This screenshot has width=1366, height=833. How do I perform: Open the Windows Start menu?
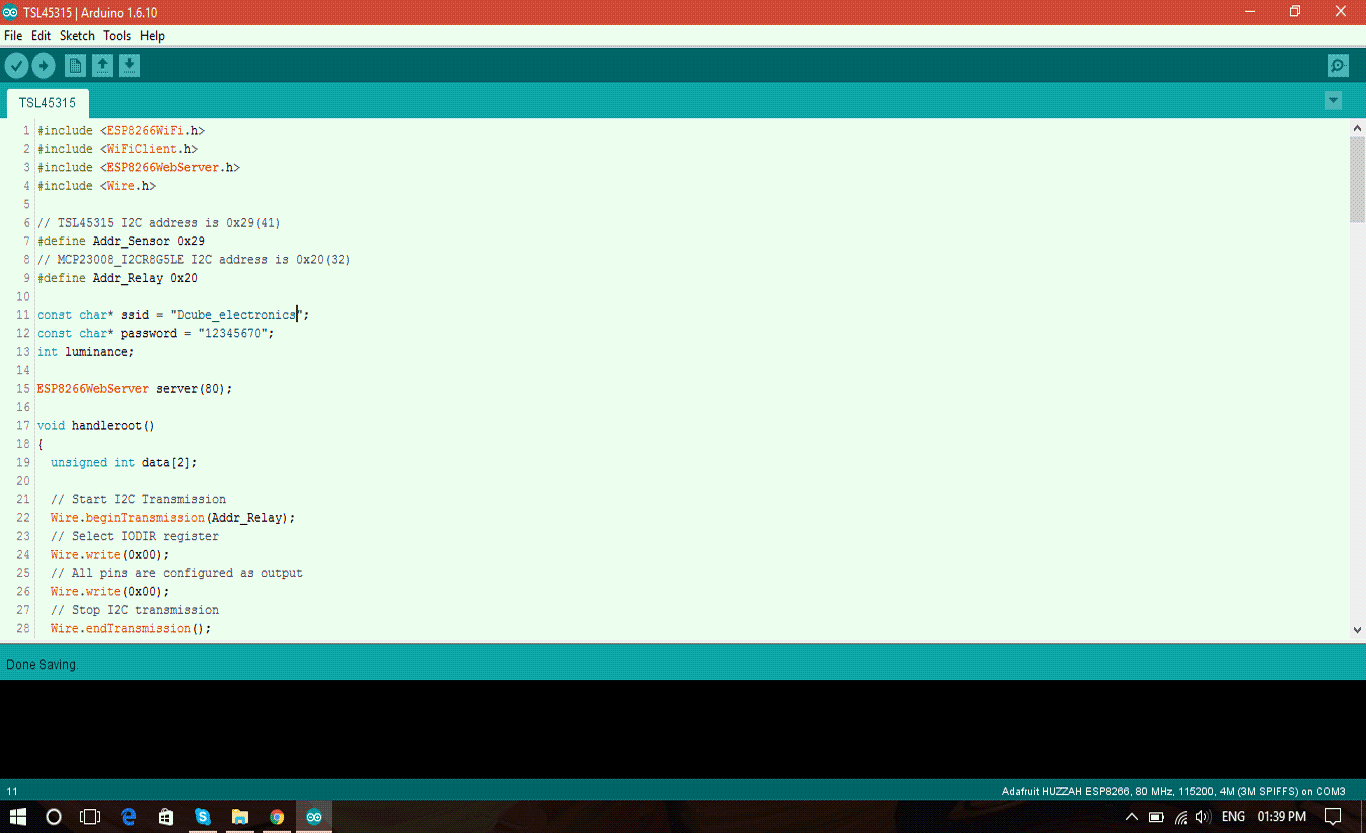(x=18, y=817)
